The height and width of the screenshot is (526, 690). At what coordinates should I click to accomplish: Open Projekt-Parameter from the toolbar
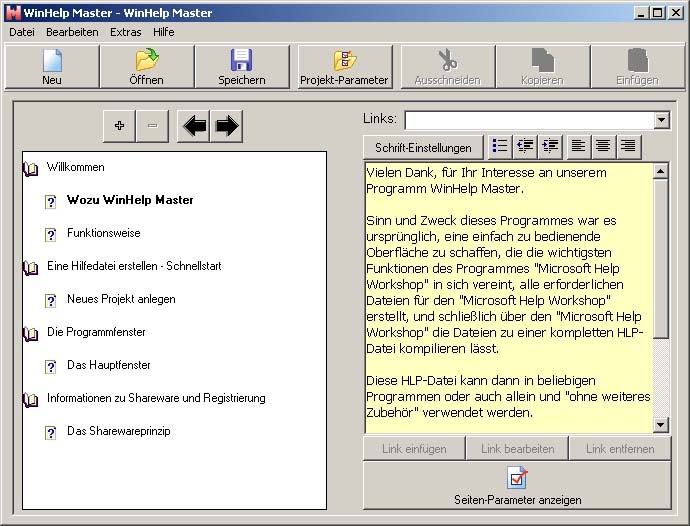344,66
